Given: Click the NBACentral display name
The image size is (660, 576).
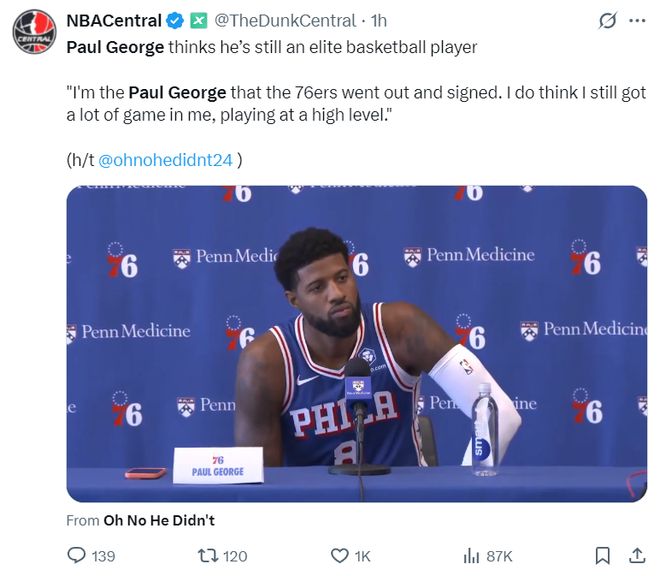Looking at the screenshot, I should (x=113, y=20).
